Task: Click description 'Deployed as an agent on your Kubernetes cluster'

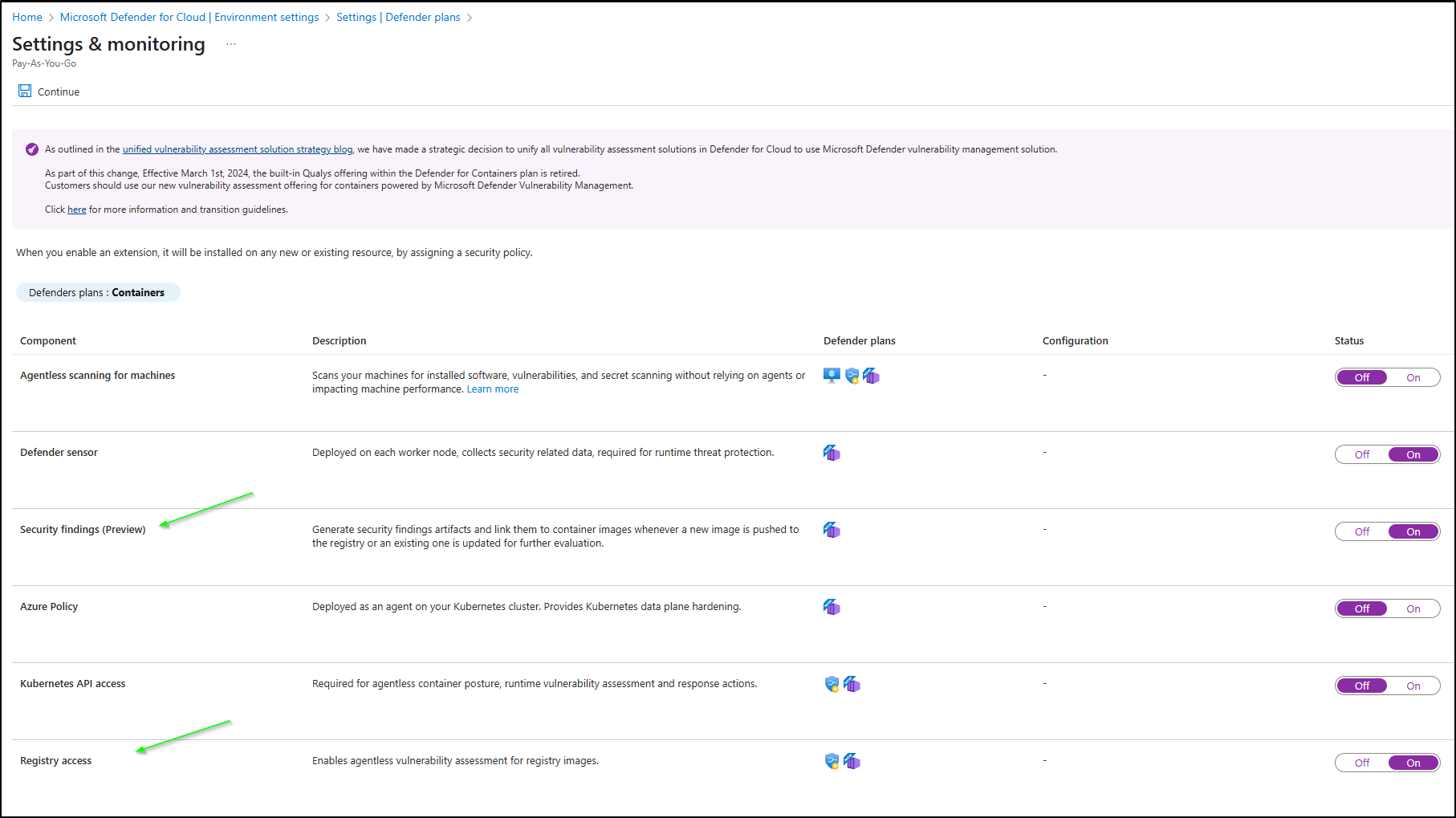Action: tap(527, 606)
